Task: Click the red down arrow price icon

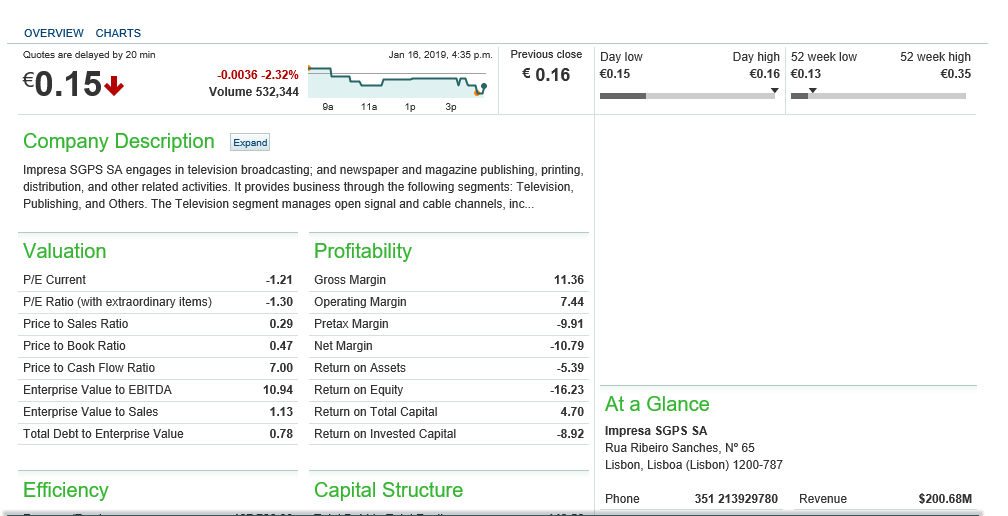Action: (x=114, y=87)
